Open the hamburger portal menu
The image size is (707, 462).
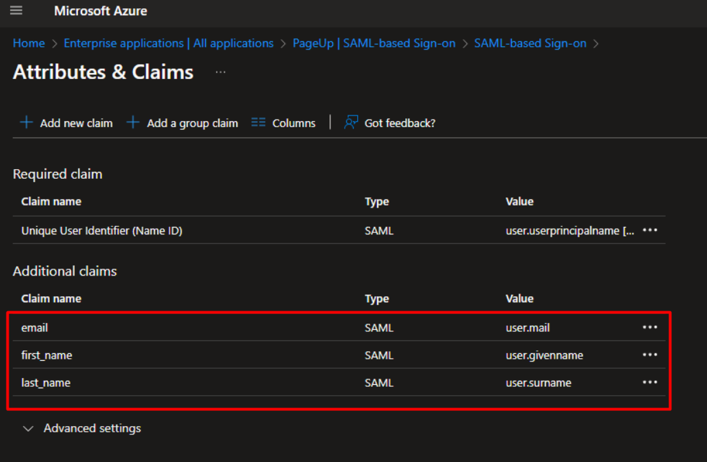(x=16, y=11)
